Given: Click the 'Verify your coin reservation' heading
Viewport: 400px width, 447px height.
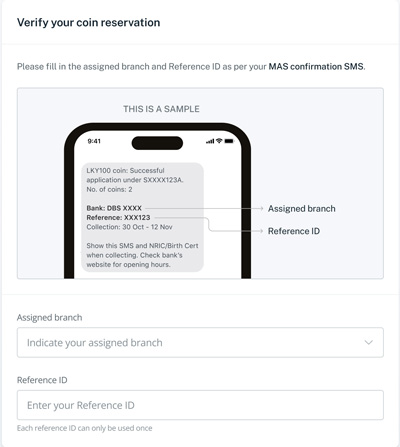Looking at the screenshot, I should (88, 23).
